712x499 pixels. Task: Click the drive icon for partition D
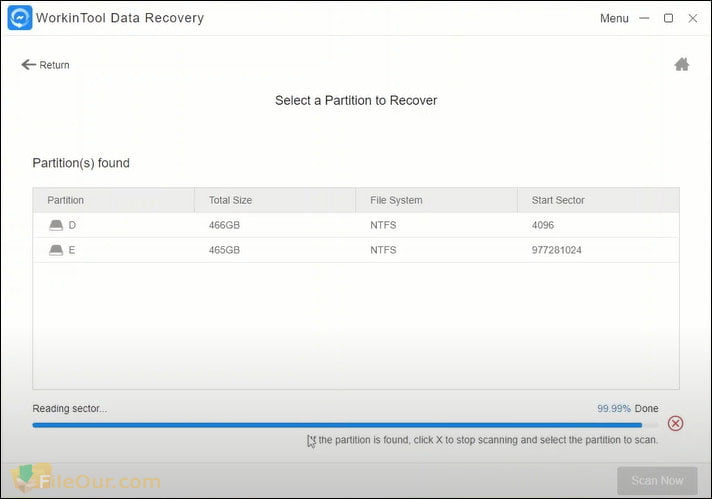(56, 225)
